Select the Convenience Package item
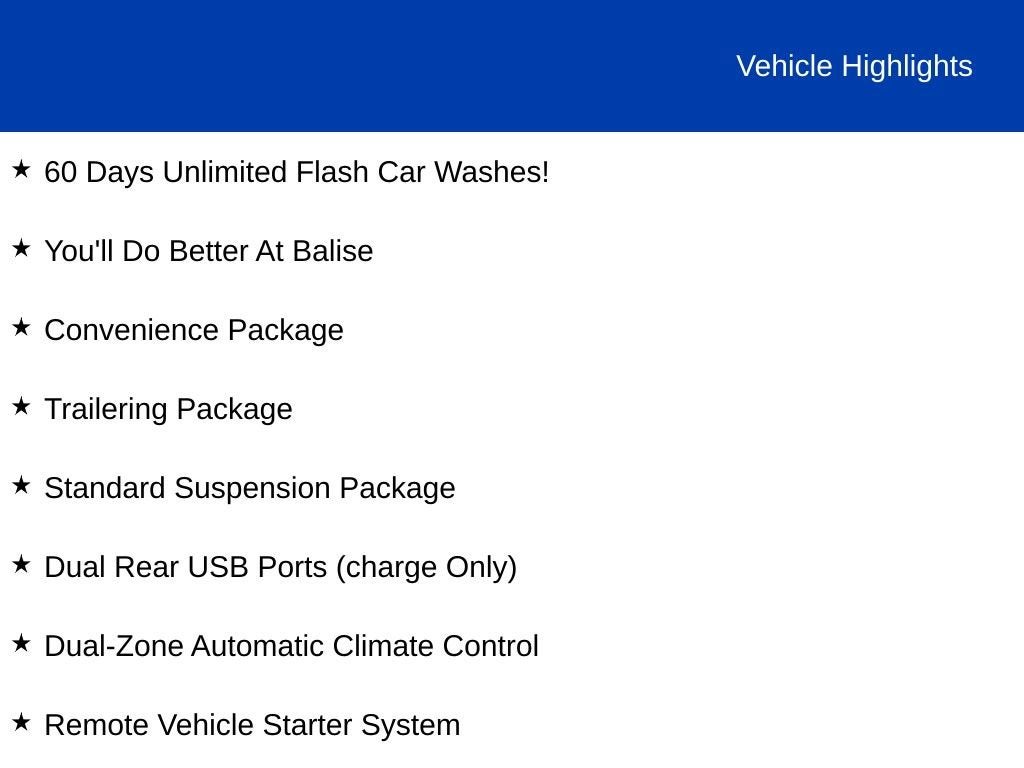Screen dimensions: 1024x768 tap(194, 330)
